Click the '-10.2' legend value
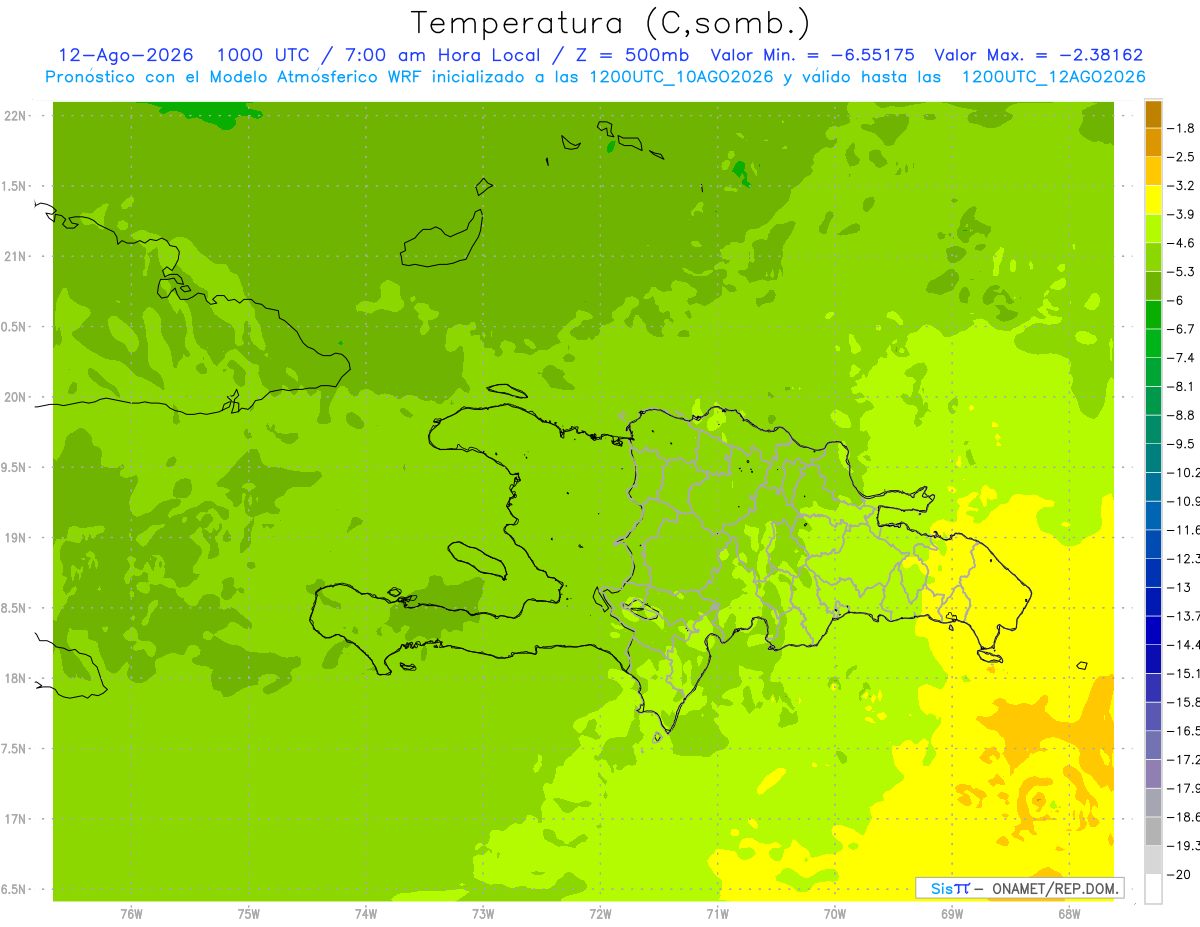 click(1183, 472)
